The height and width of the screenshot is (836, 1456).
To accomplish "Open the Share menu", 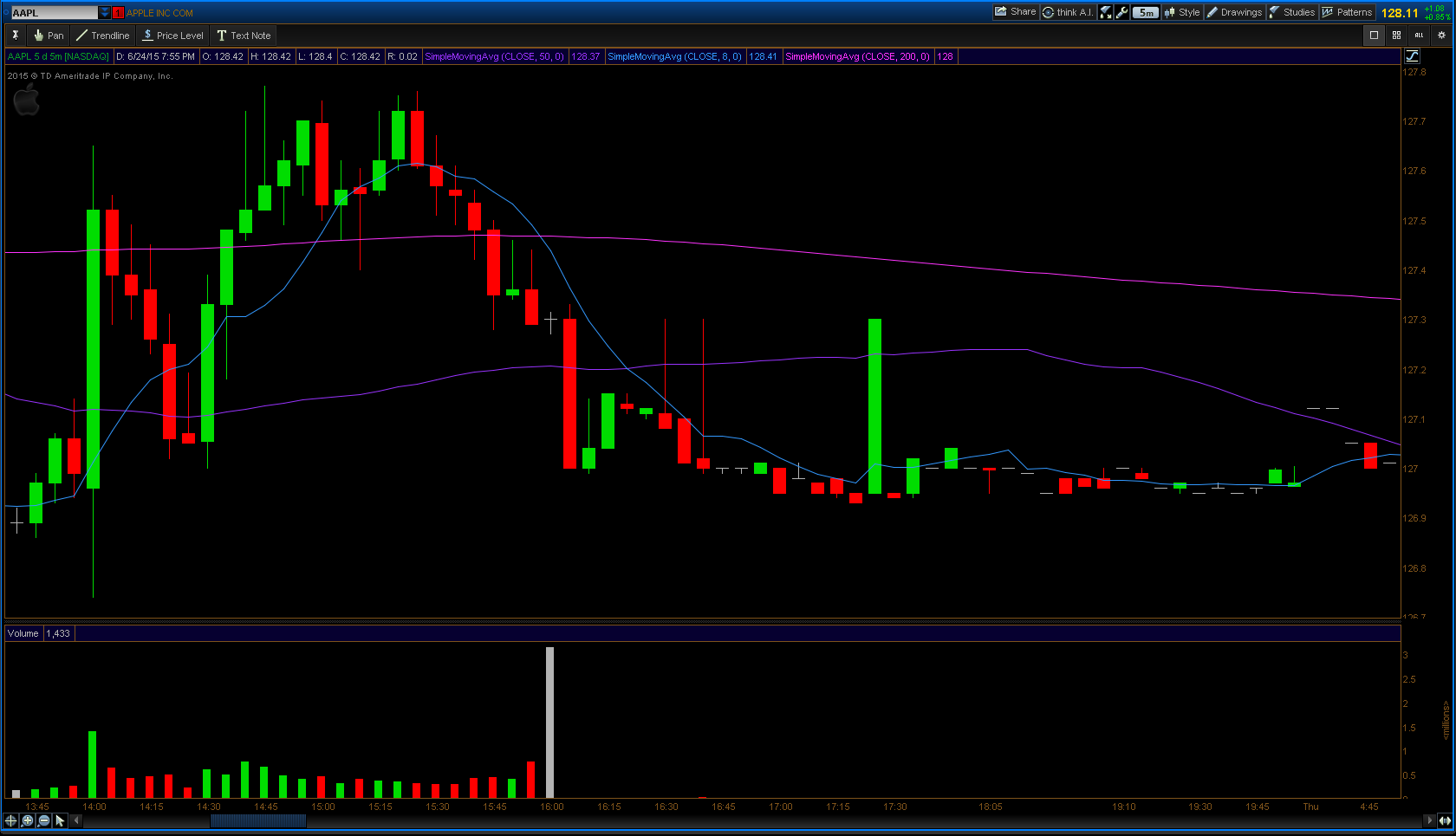I will 1016,12.
